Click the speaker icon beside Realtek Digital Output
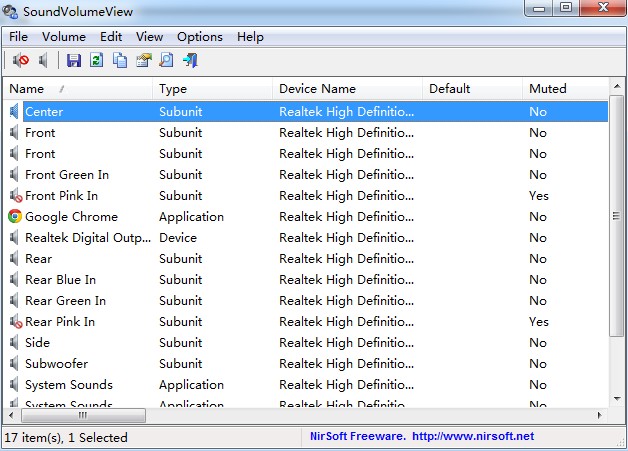Viewport: 628px width, 451px height. click(x=14, y=238)
